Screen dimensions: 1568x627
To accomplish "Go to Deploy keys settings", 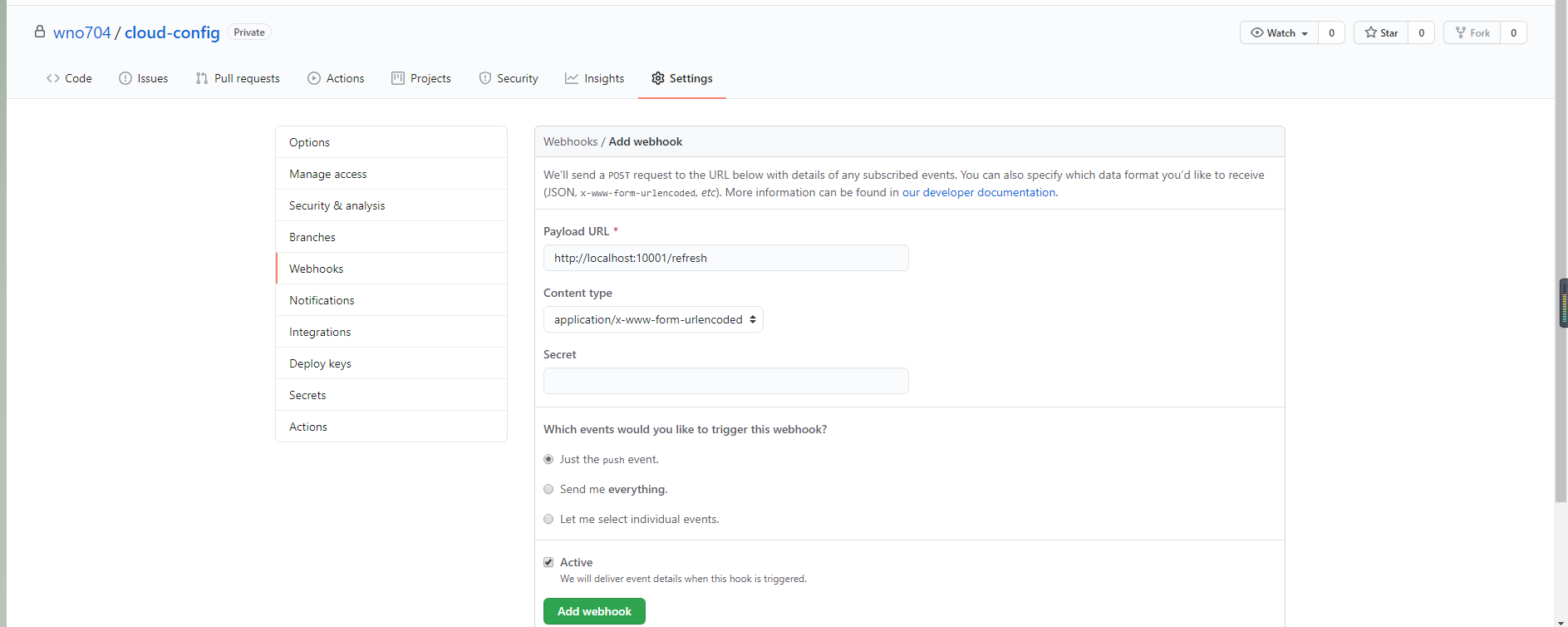I will 320,363.
